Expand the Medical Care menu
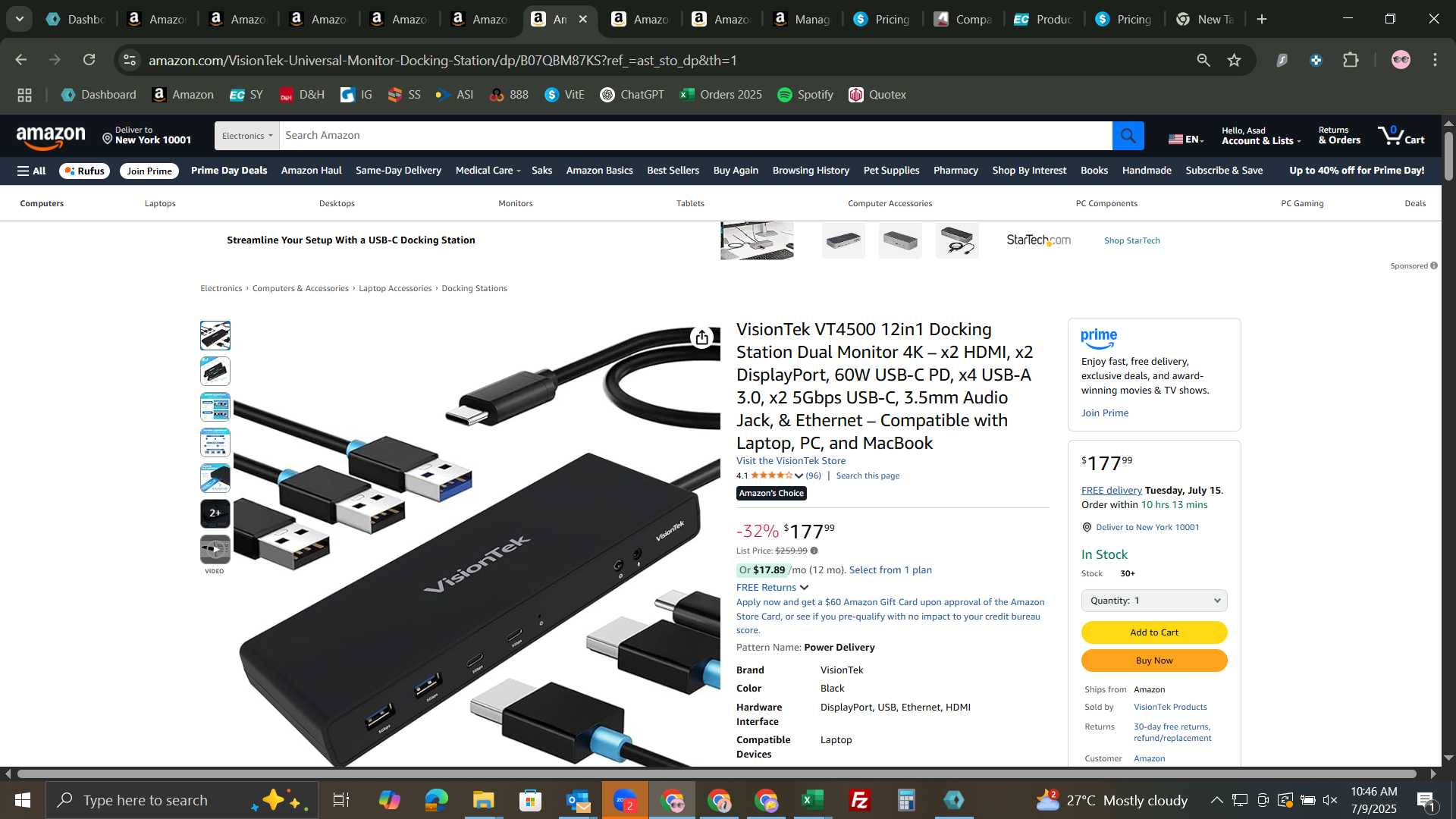Screen dimensions: 1456x819 tap(488, 171)
